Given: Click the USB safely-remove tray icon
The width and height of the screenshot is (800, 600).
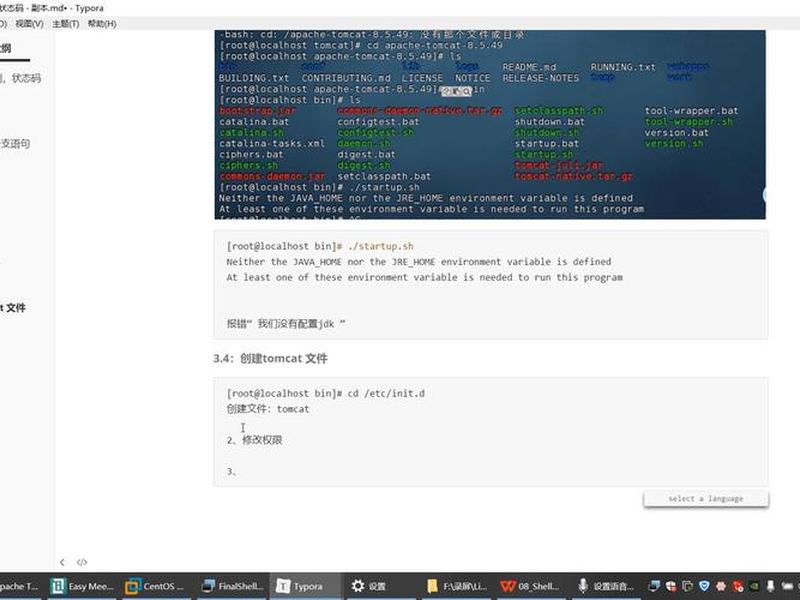Looking at the screenshot, I should pyautogui.click(x=770, y=586).
